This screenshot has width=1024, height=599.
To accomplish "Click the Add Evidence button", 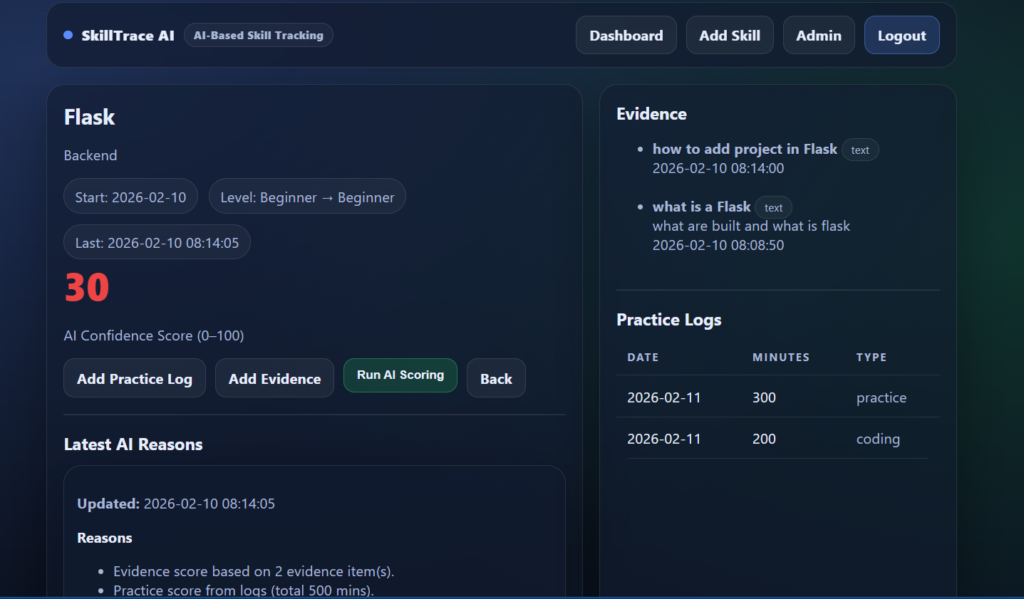I will click(x=274, y=378).
